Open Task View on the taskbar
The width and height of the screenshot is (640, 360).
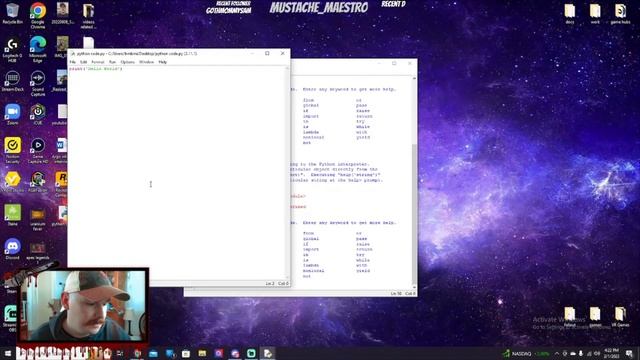[x=120, y=353]
